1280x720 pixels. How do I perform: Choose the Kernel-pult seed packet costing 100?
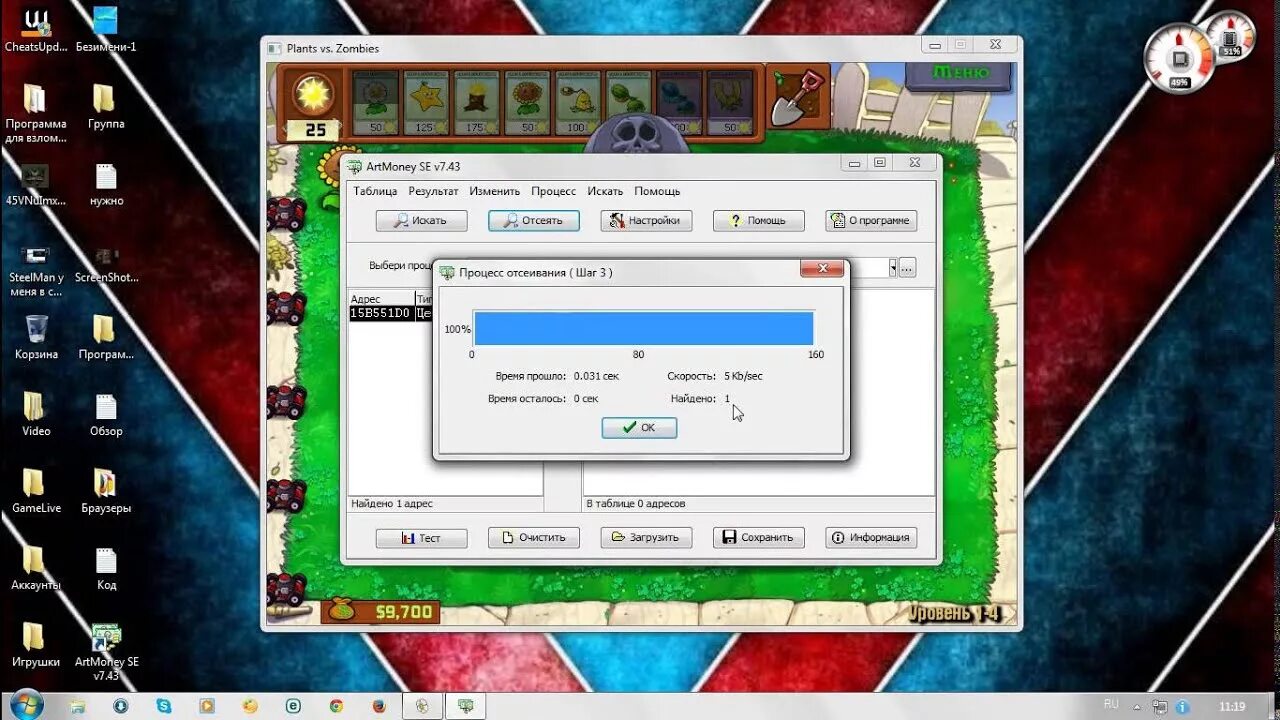pyautogui.click(x=578, y=103)
